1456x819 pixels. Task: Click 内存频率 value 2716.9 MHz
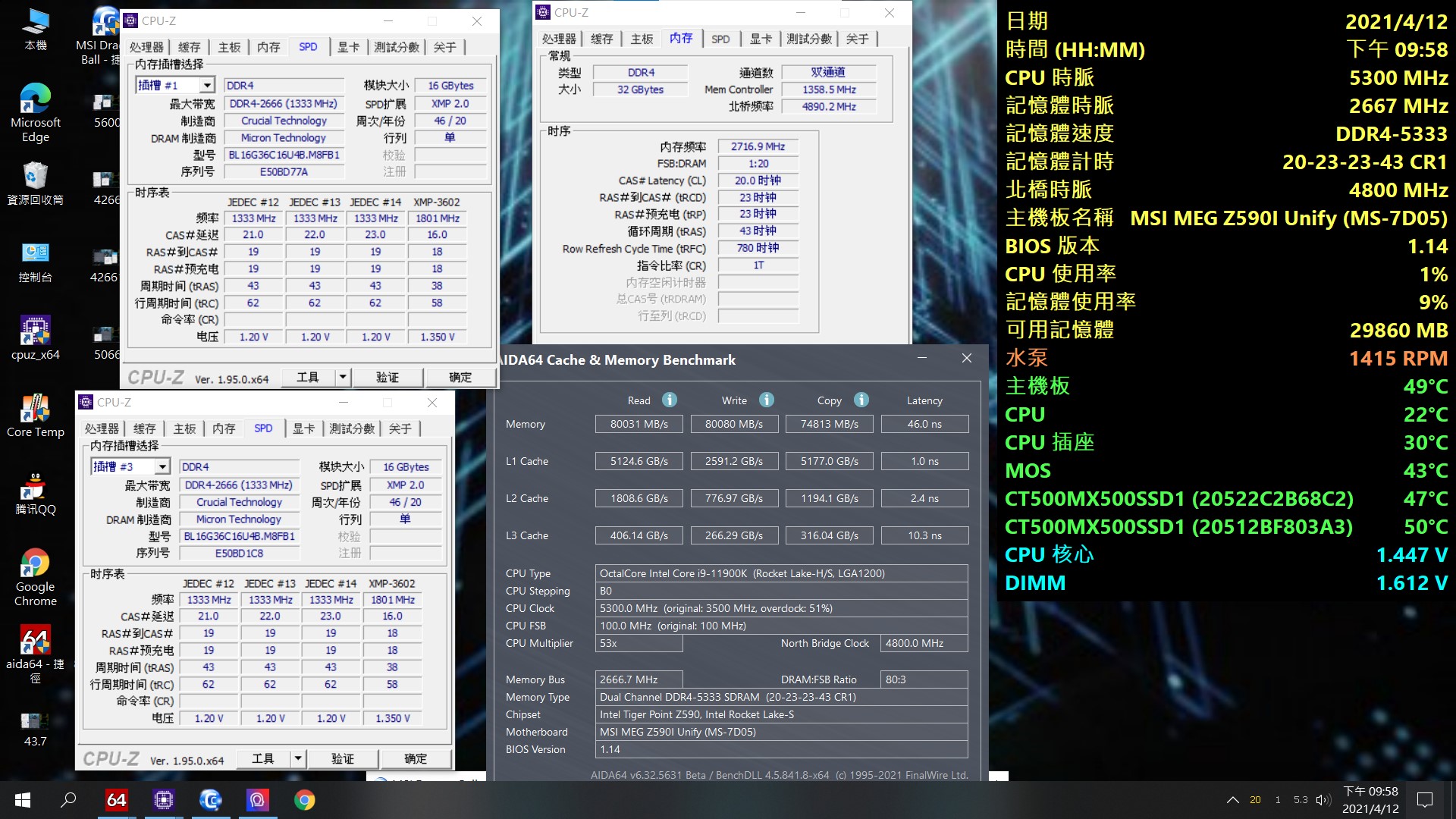point(758,146)
